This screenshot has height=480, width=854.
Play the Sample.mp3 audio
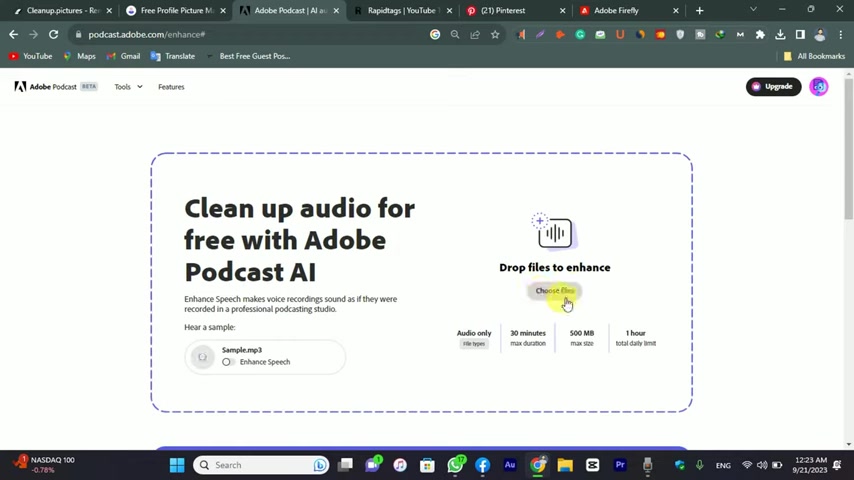pos(202,357)
